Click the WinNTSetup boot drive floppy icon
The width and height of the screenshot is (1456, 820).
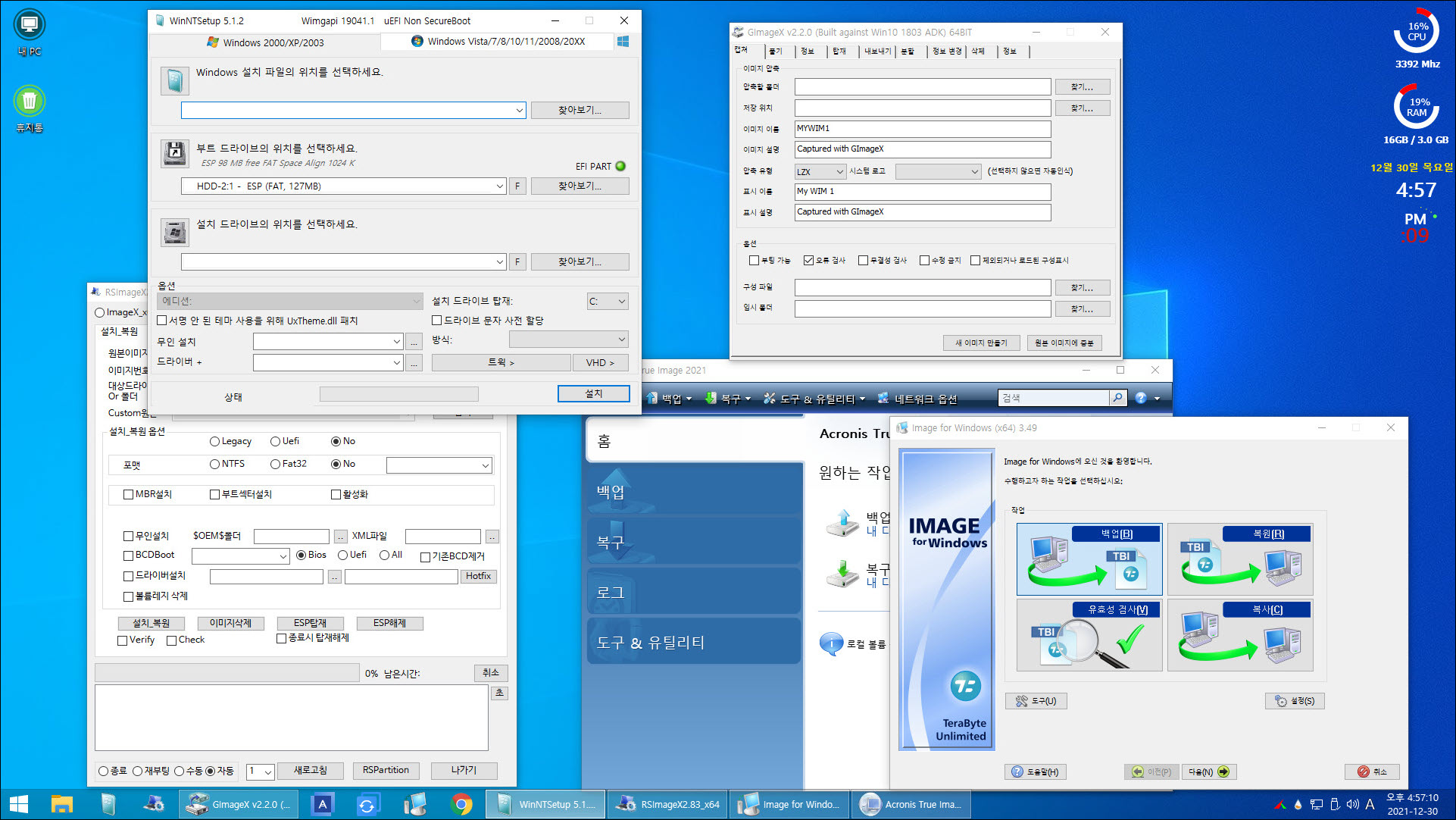175,154
